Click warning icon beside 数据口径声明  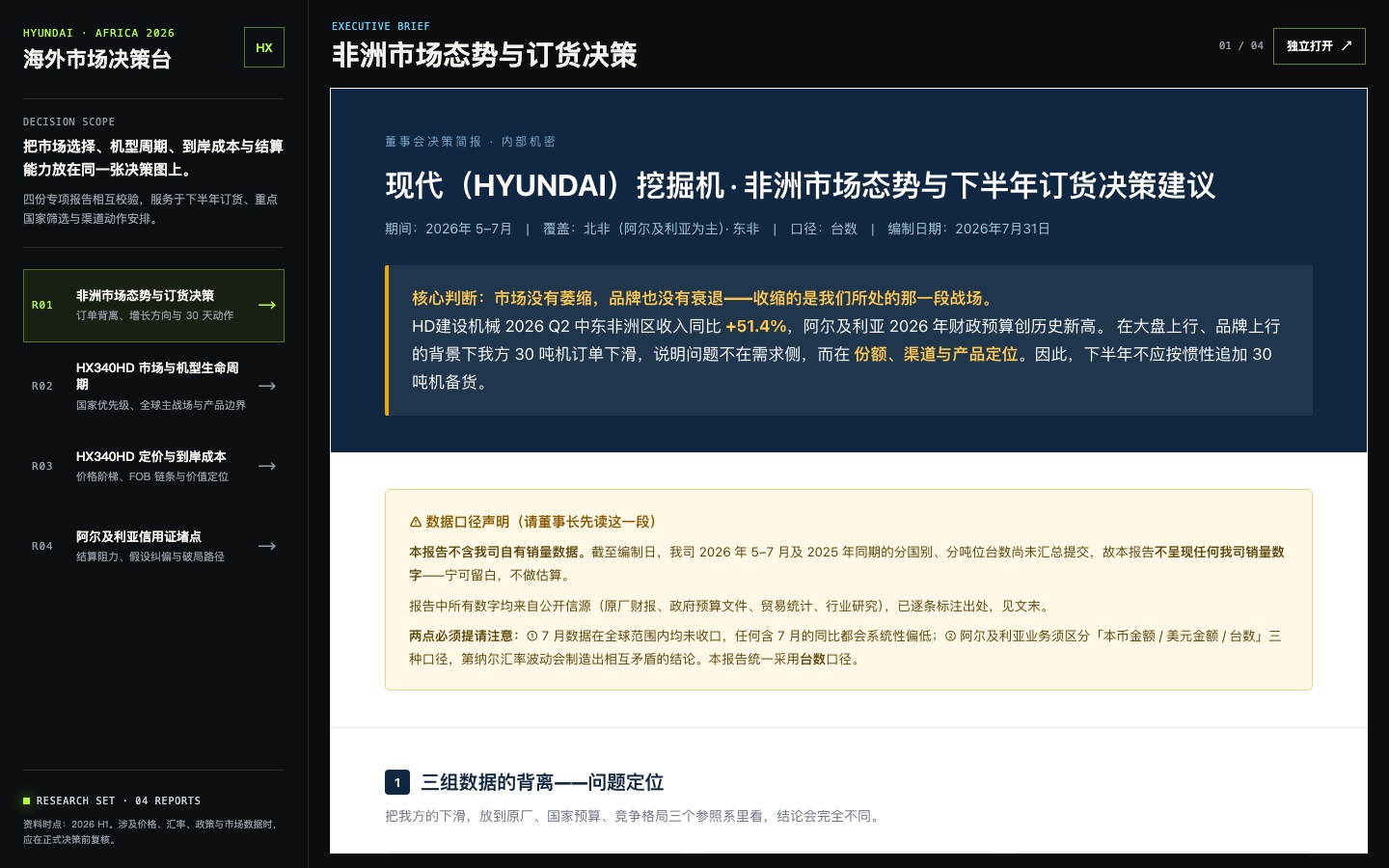click(416, 522)
